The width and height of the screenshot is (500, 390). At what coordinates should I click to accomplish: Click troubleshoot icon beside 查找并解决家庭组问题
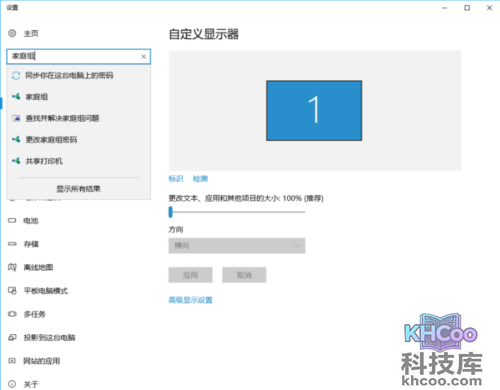16,118
